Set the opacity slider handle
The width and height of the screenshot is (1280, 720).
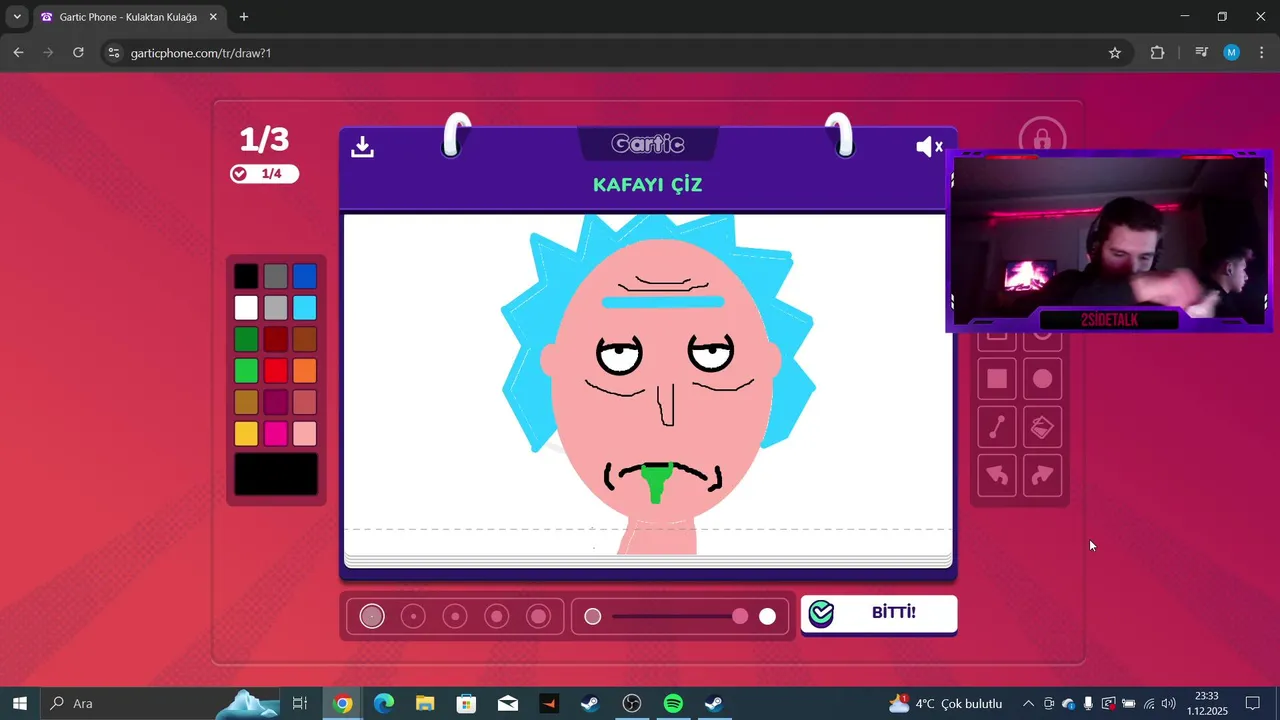pyautogui.click(x=740, y=616)
